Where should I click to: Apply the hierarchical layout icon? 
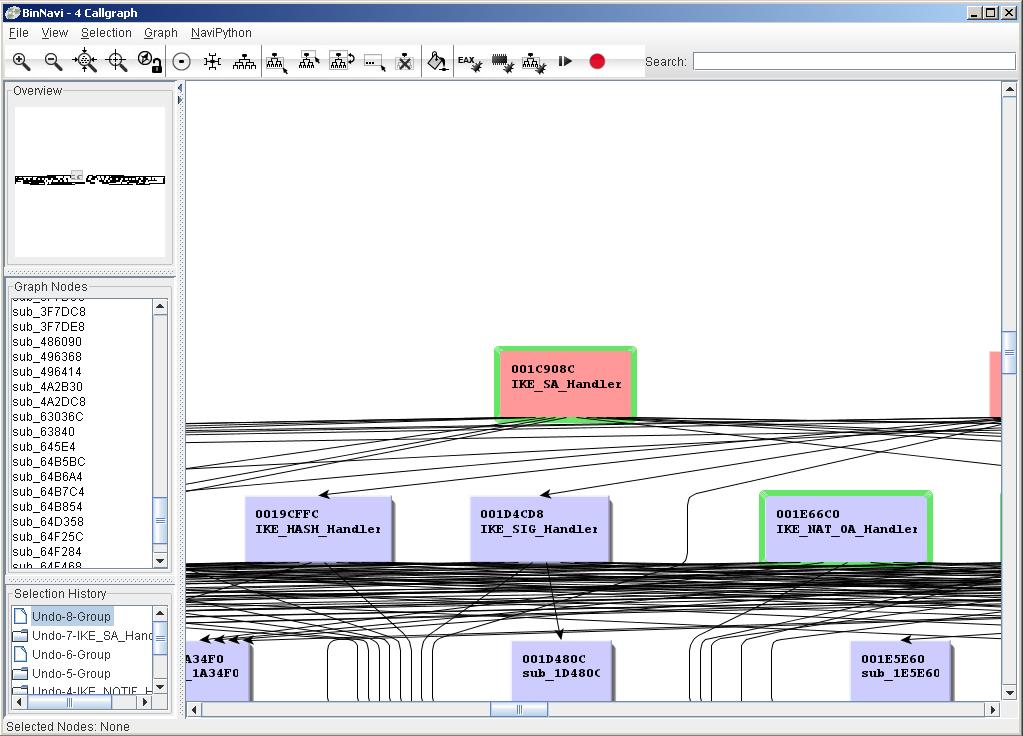(x=245, y=62)
